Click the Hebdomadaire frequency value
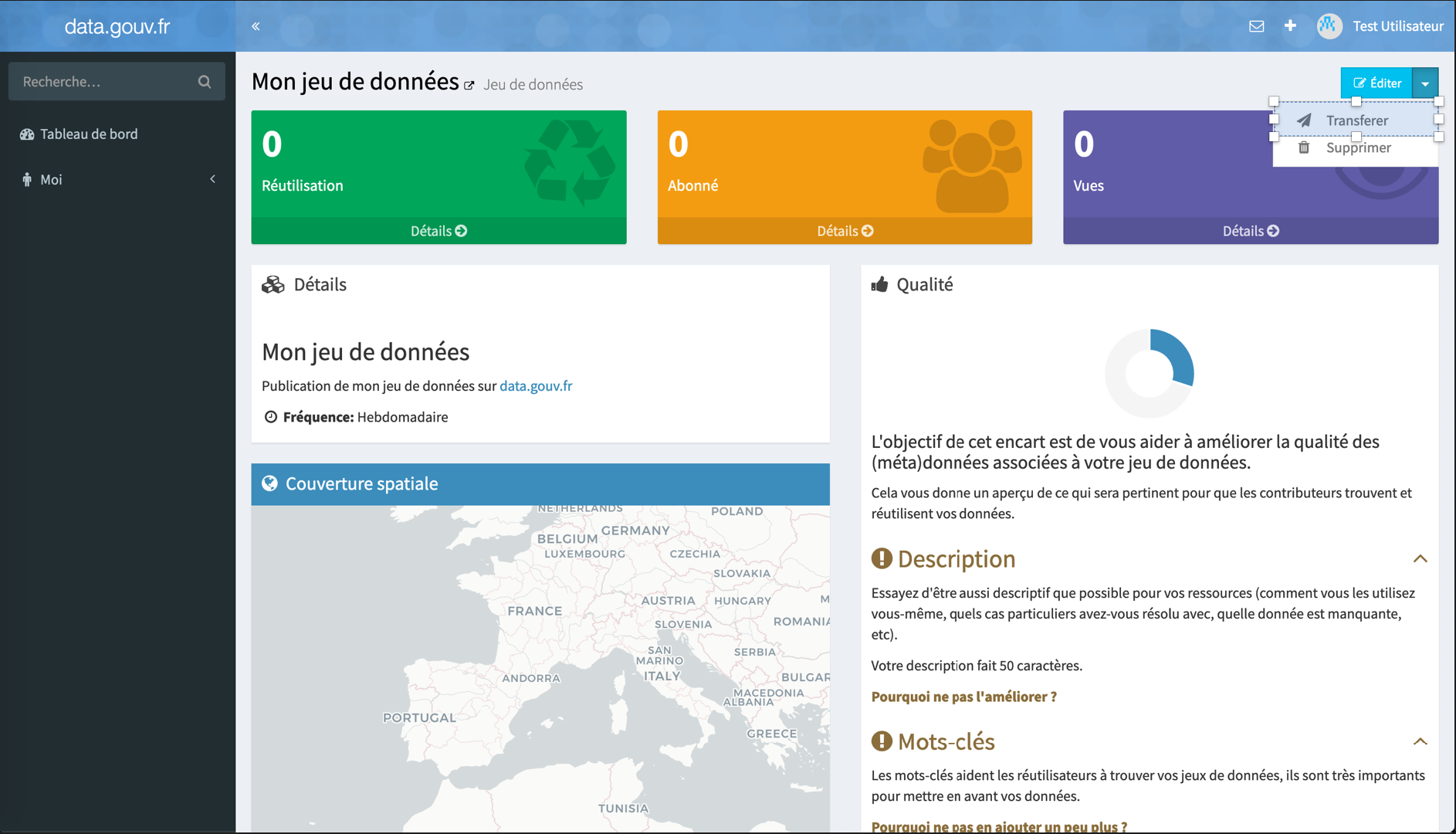The image size is (1456, 834). tap(402, 417)
